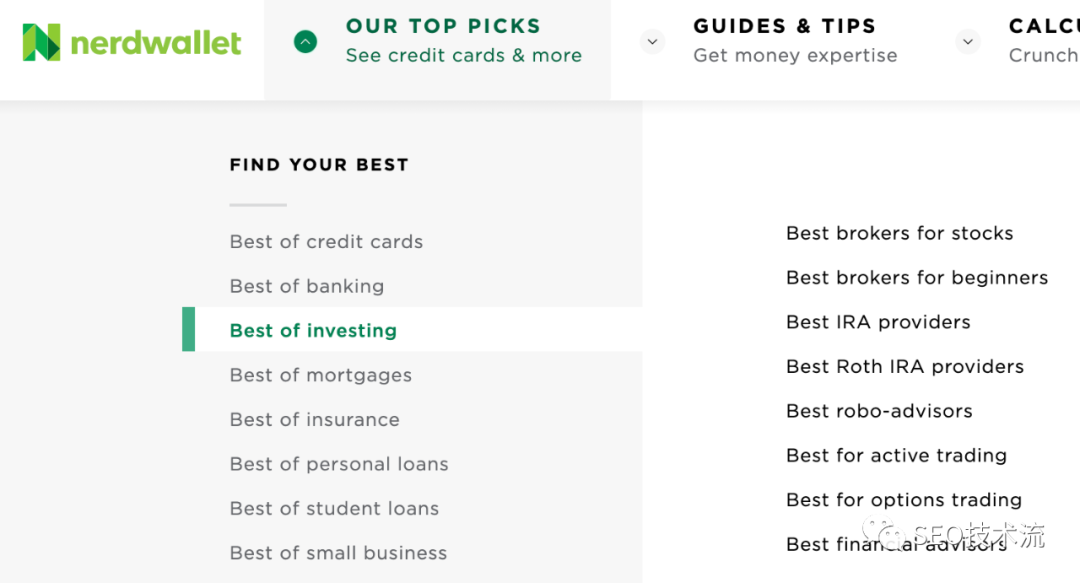Open Best of small business
Viewport: 1080px width, 583px height.
[x=338, y=553]
